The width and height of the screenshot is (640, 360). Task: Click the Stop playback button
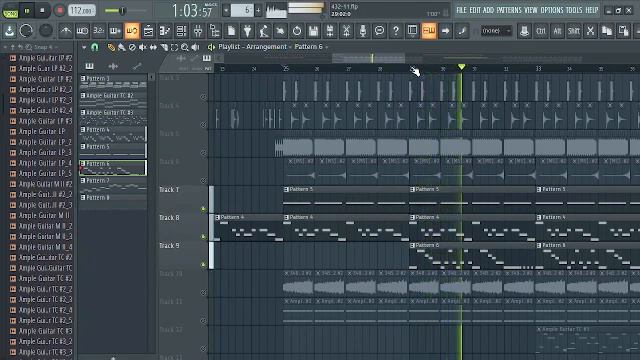pos(42,10)
